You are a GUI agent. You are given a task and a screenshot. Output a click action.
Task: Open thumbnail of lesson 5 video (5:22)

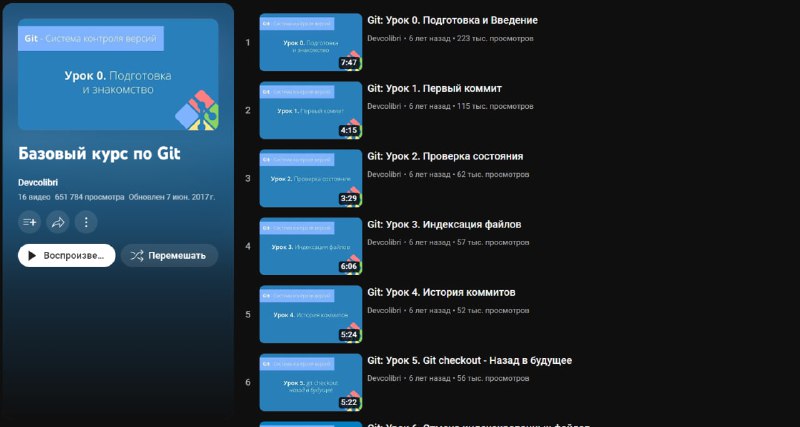tap(311, 382)
